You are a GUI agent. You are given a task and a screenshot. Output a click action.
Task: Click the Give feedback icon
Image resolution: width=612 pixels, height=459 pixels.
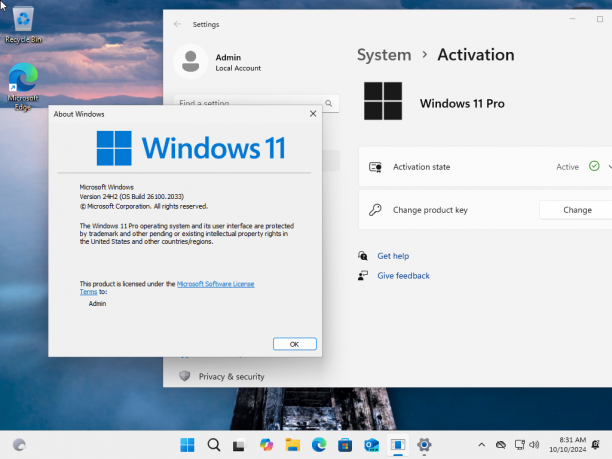363,276
